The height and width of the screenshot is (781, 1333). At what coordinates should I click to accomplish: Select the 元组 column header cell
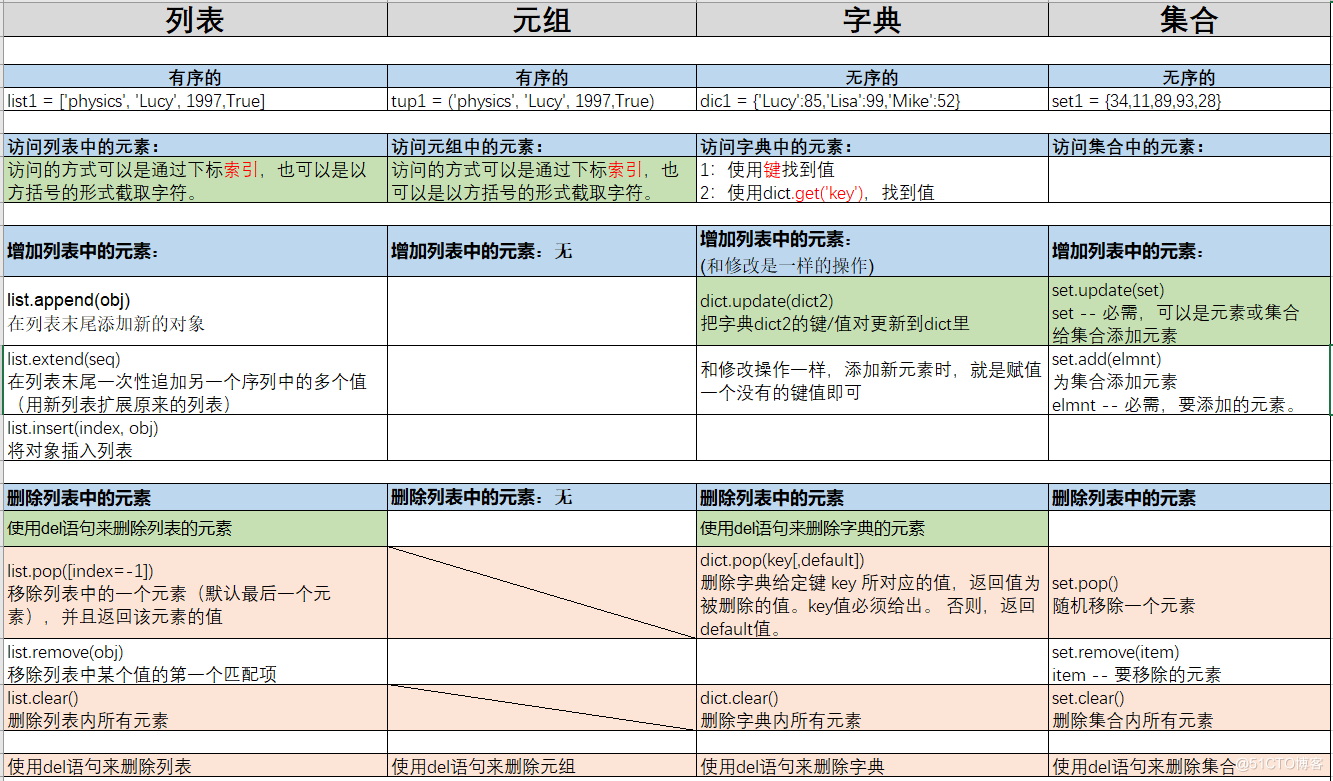(x=542, y=19)
